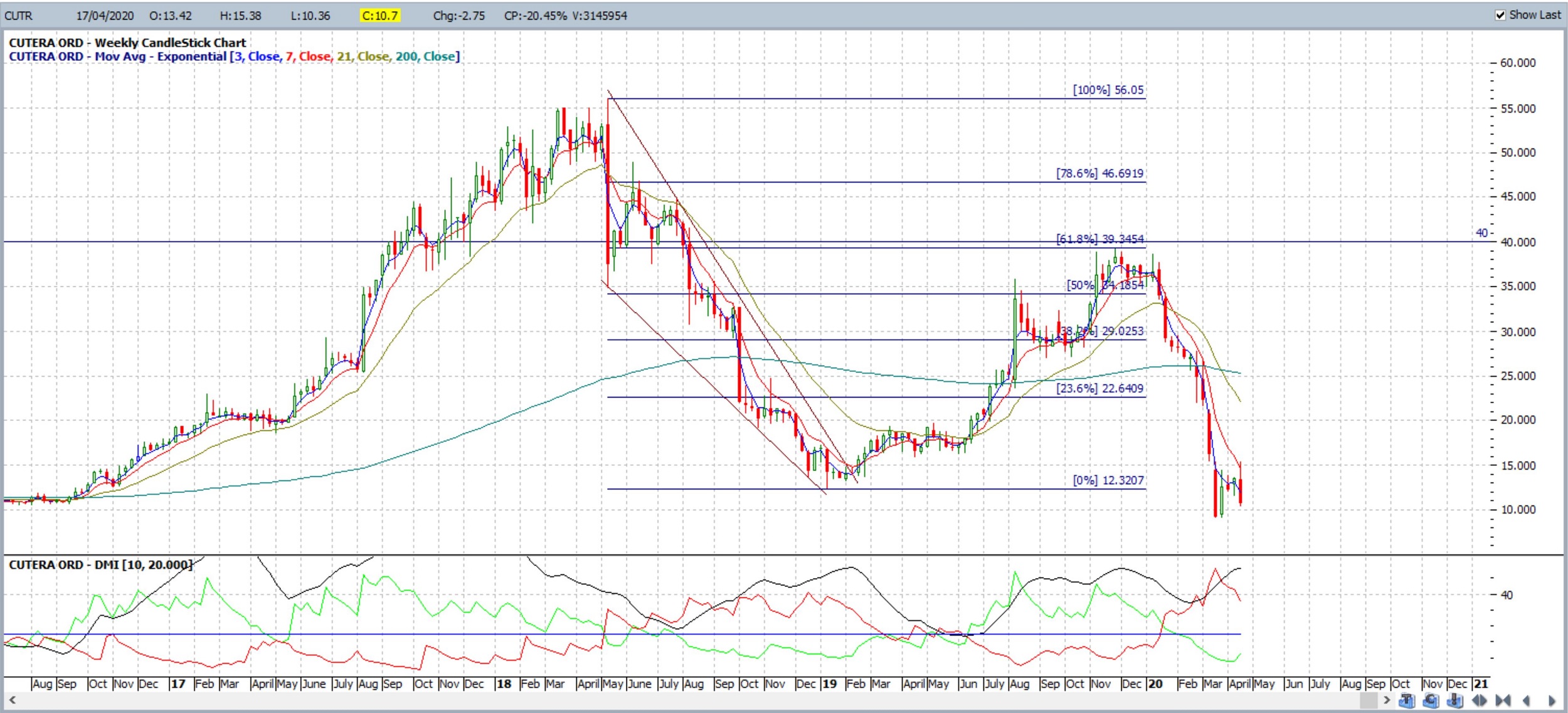
Task: Click the highlighted close value C:10.7
Action: [x=380, y=16]
